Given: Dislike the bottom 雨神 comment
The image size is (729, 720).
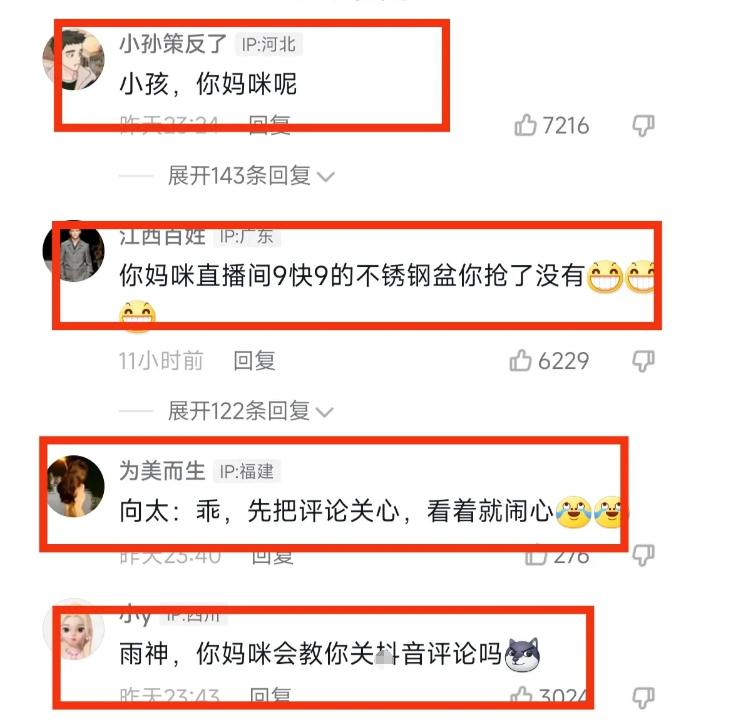Looking at the screenshot, I should point(643,697).
